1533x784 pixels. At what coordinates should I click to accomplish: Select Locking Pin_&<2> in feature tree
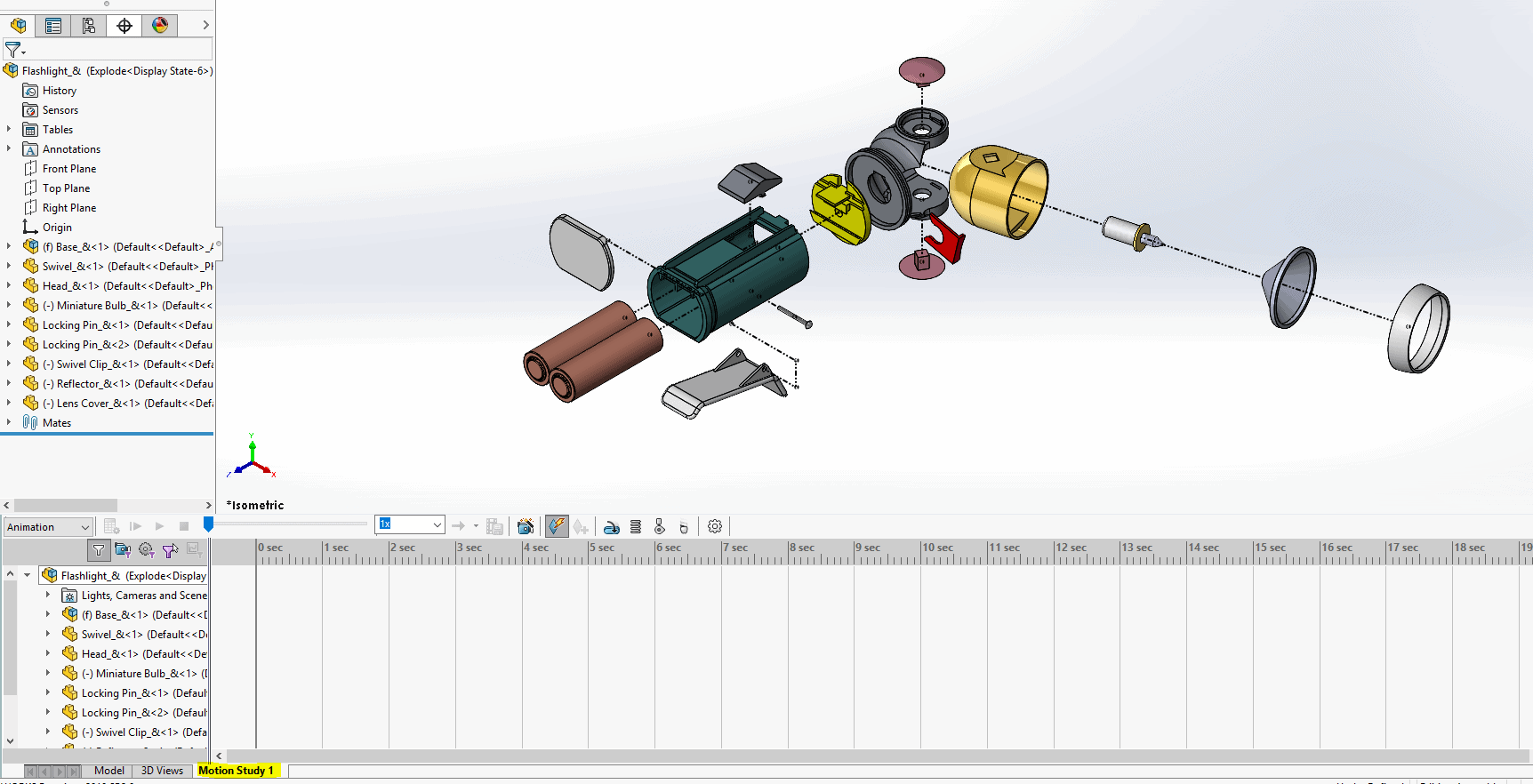pos(127,345)
